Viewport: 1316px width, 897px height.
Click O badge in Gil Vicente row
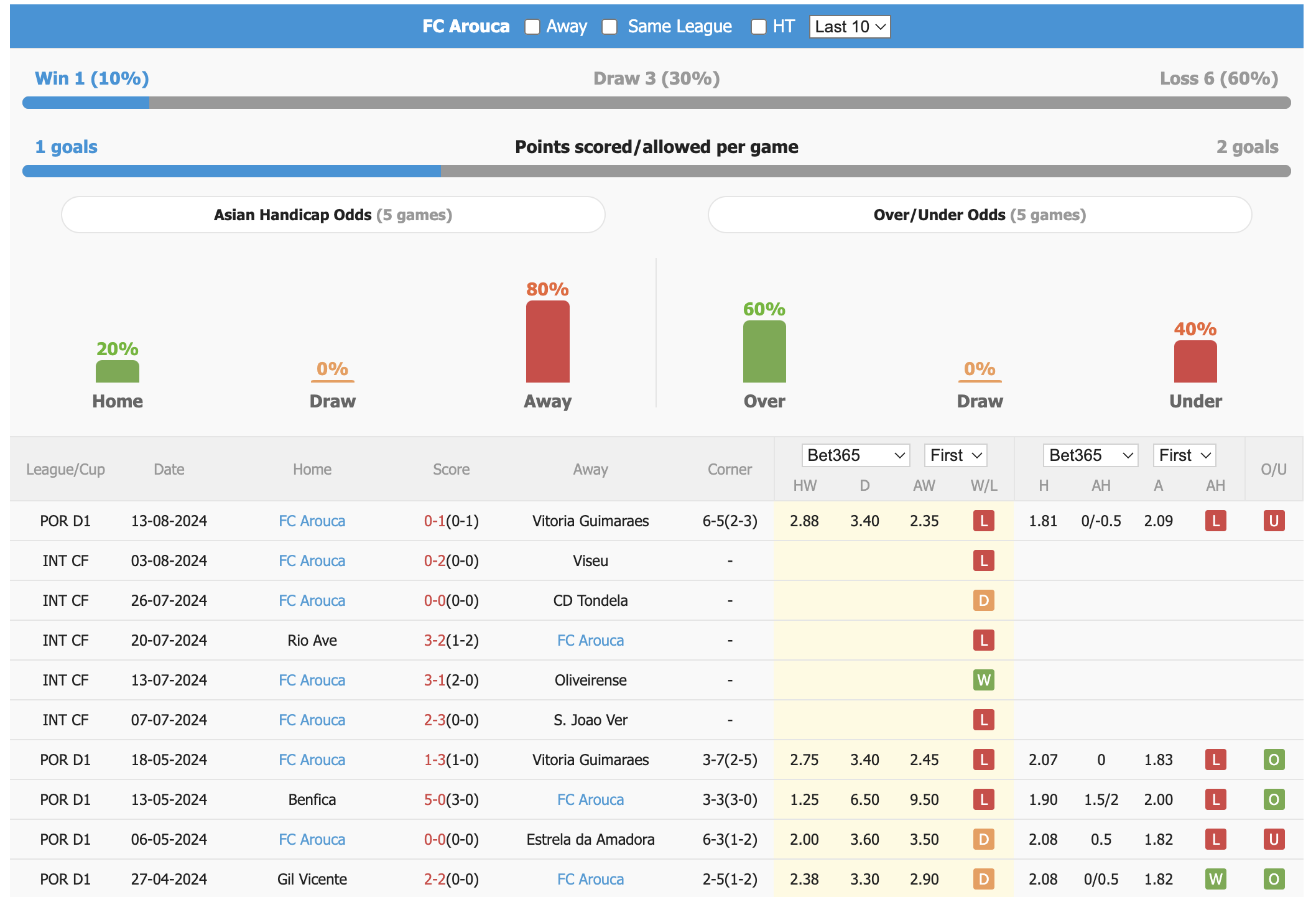point(1274,879)
